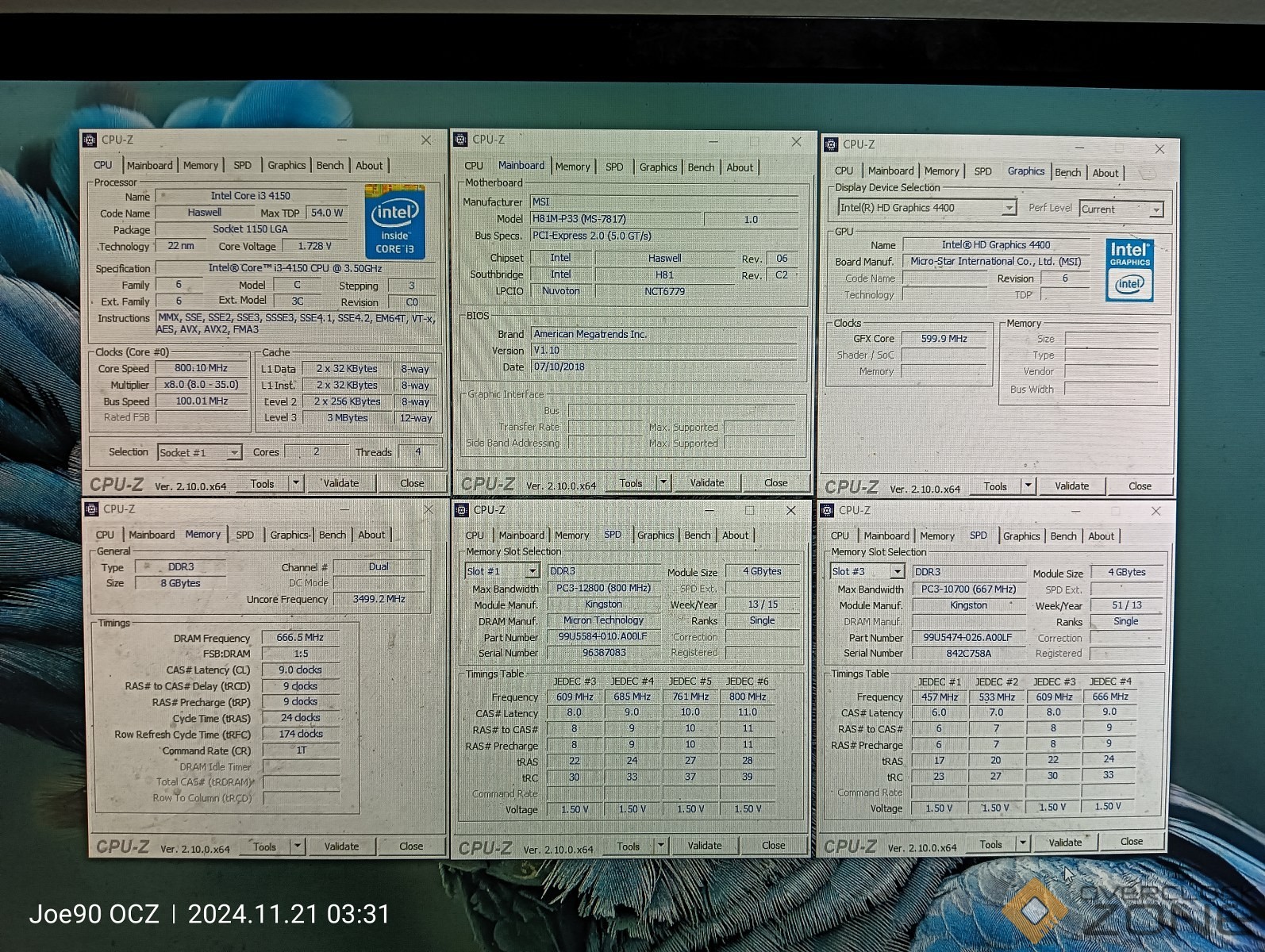The image size is (1265, 952).
Task: Click the Intel Core i3 inside logo
Action: click(394, 222)
